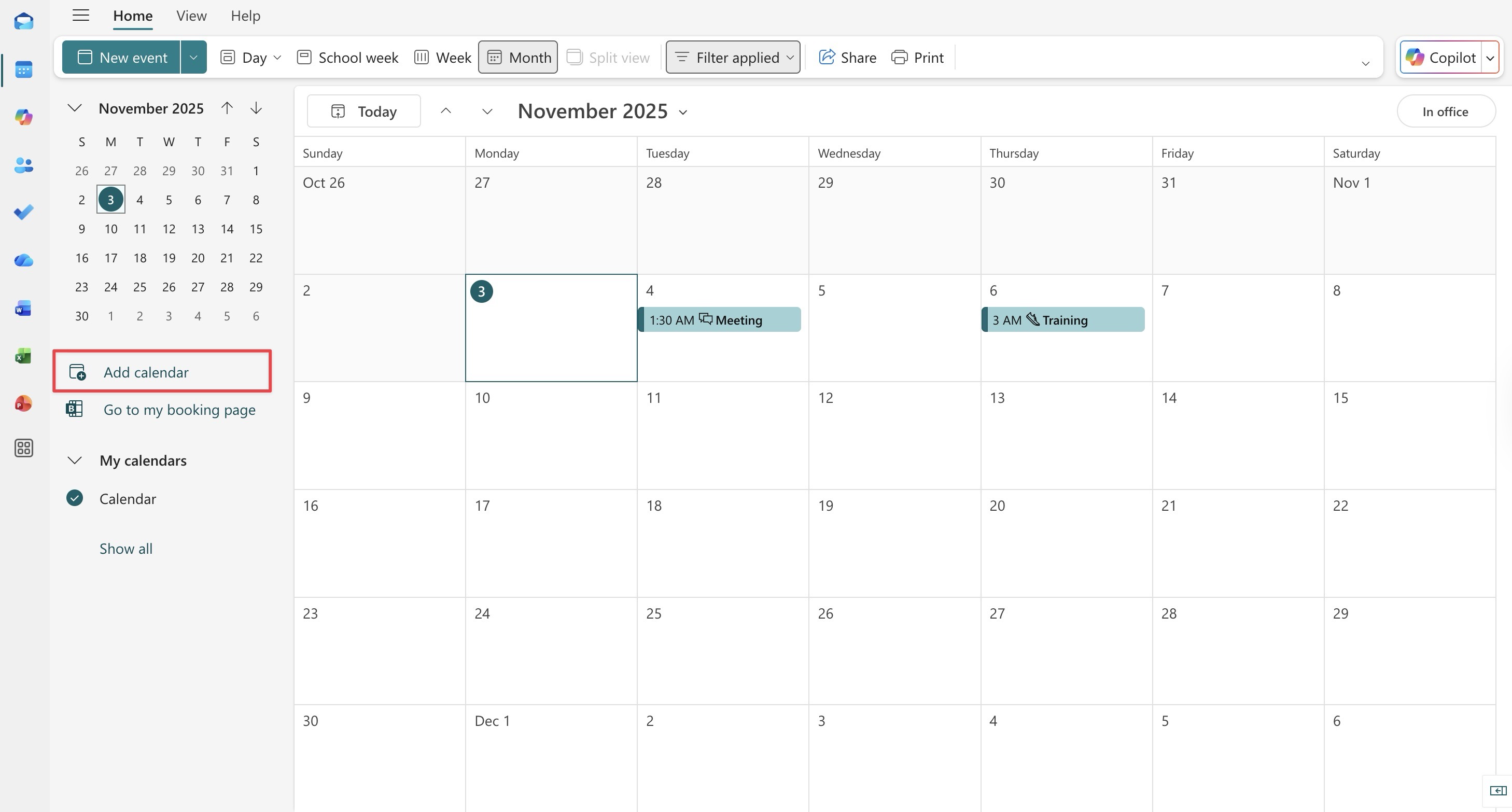Open People contacts in sidebar
This screenshot has width=1512, height=812.
23,165
